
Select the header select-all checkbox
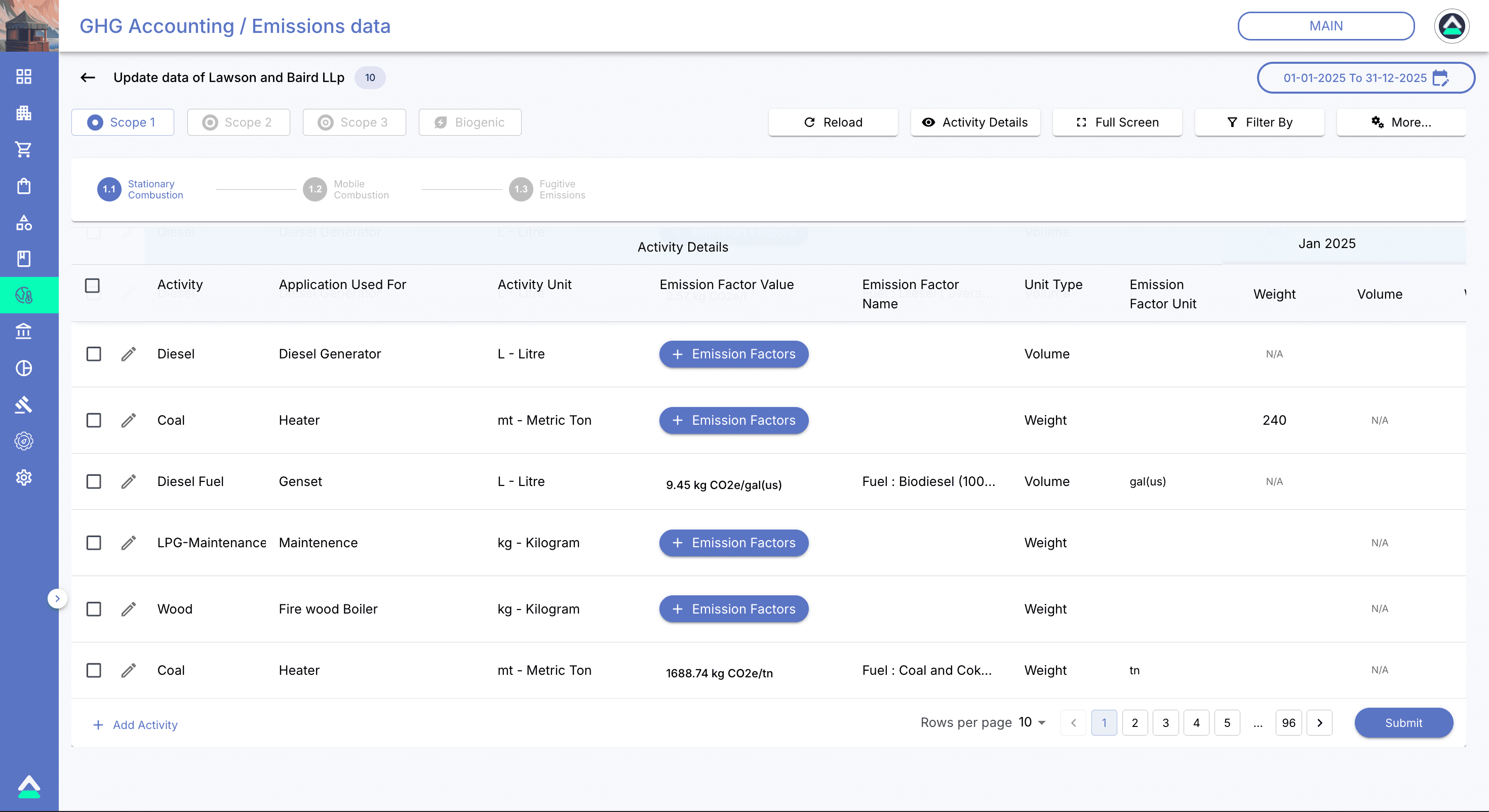pos(93,286)
